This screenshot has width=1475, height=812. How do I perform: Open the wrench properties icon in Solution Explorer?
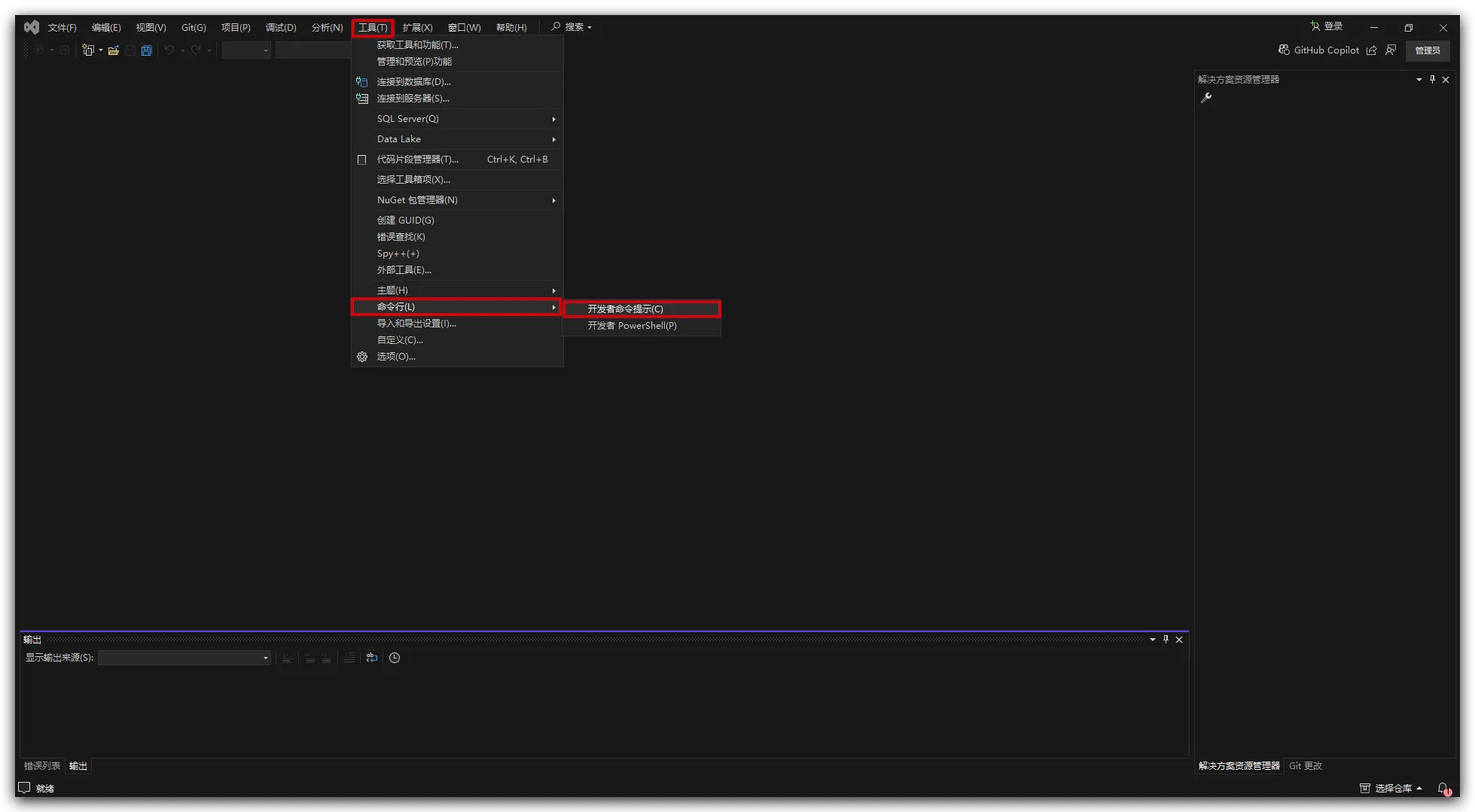pos(1206,98)
